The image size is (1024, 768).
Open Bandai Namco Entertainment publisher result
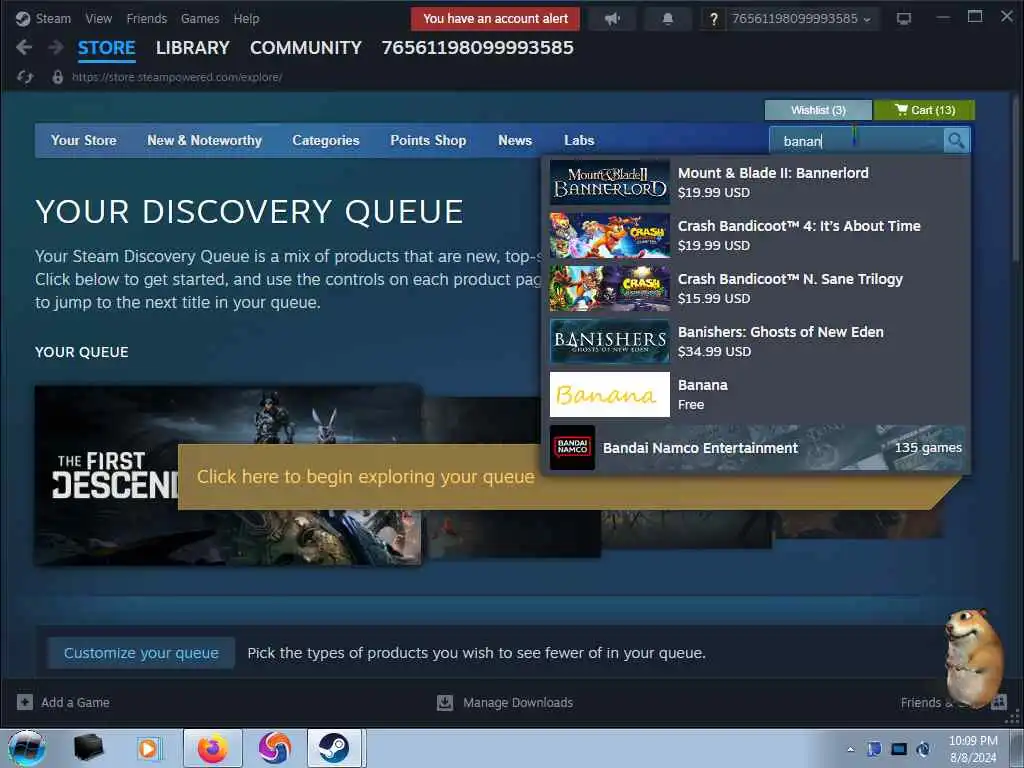click(x=756, y=447)
